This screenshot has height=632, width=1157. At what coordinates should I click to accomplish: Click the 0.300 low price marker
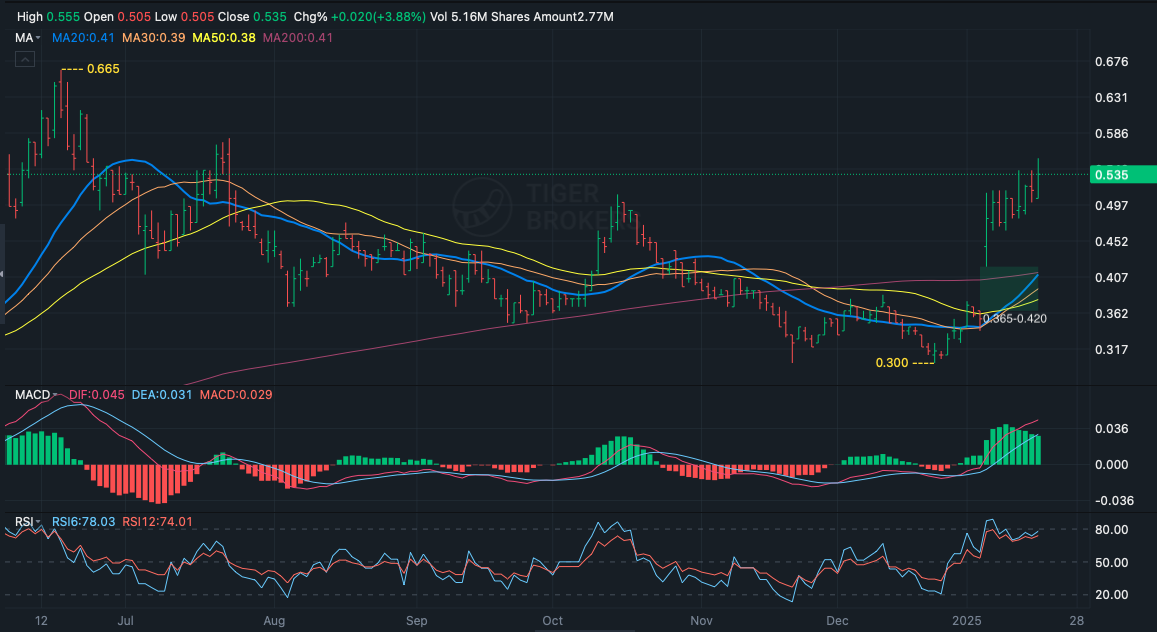pos(891,363)
